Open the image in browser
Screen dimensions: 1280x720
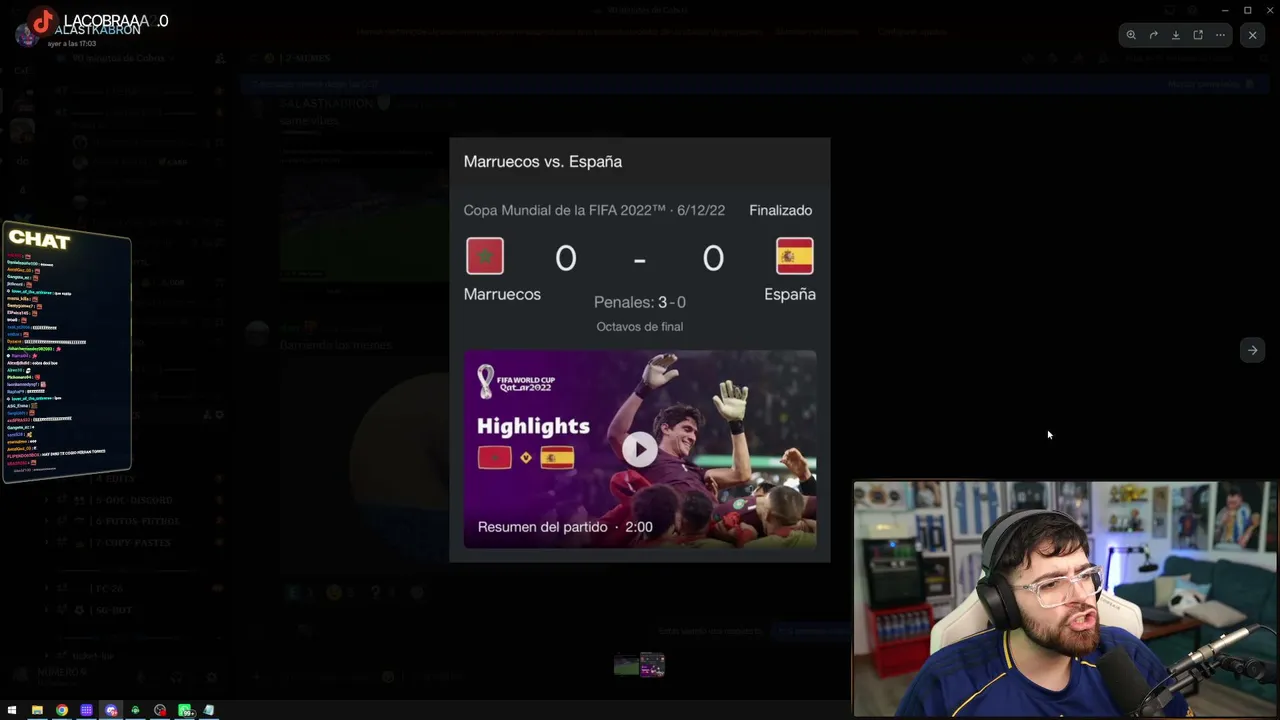pos(1198,35)
